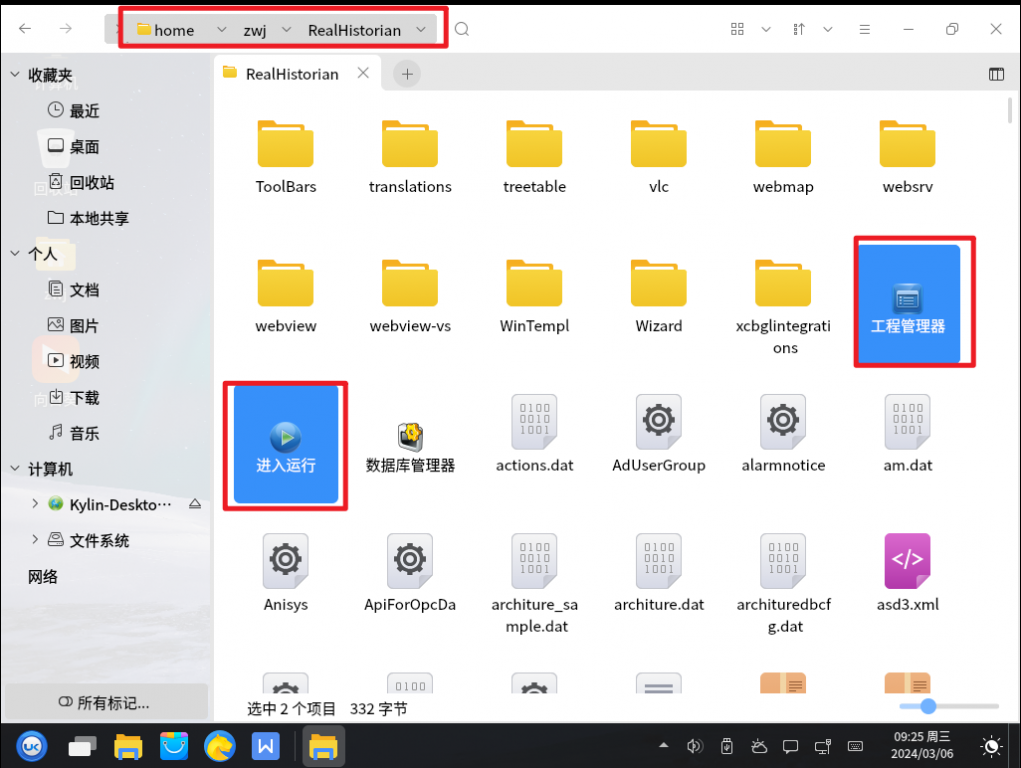Collapse the 个人 section

point(15,253)
